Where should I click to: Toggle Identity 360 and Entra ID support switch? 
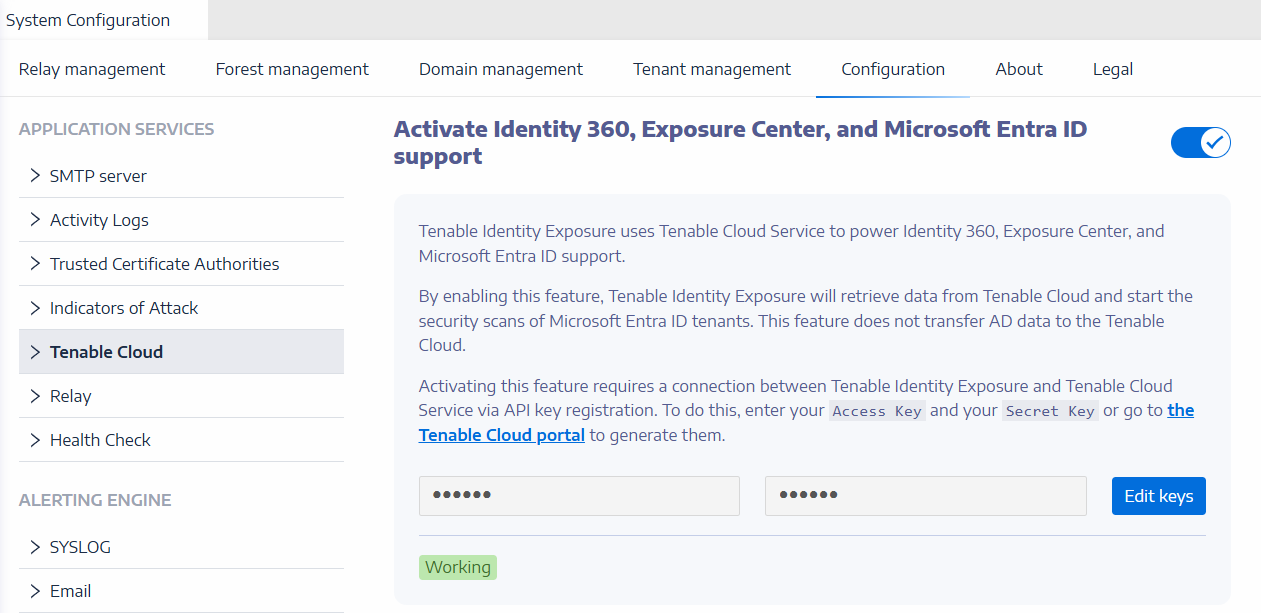[1200, 143]
